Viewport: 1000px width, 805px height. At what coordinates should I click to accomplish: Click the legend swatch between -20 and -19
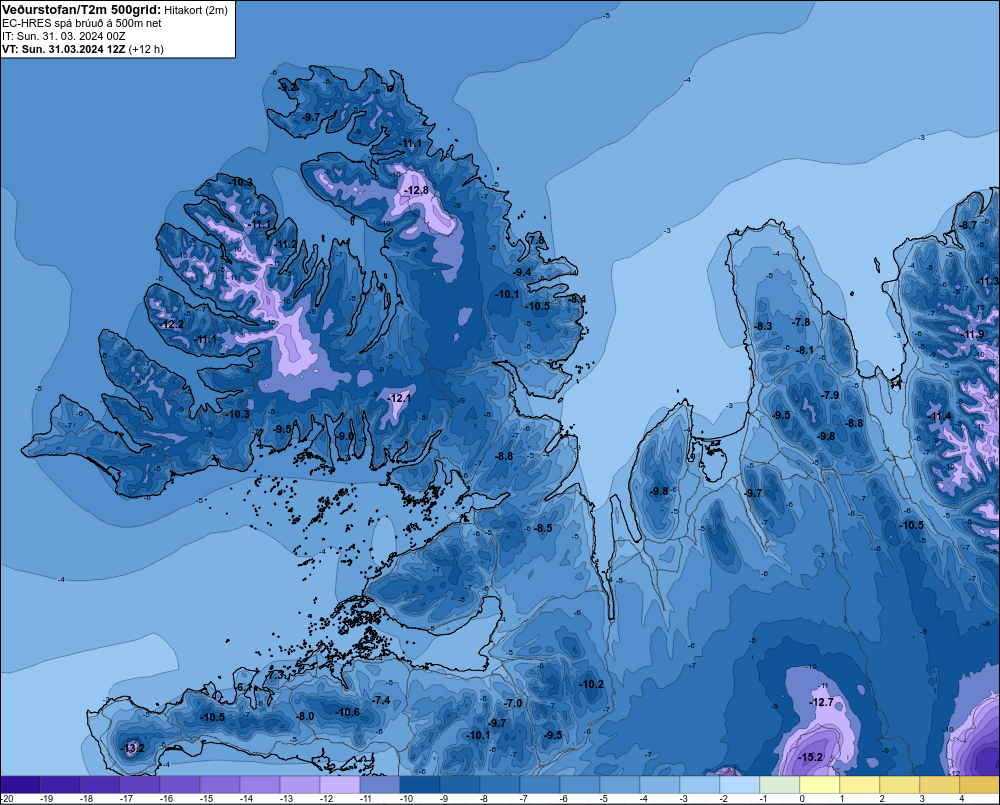point(20,784)
